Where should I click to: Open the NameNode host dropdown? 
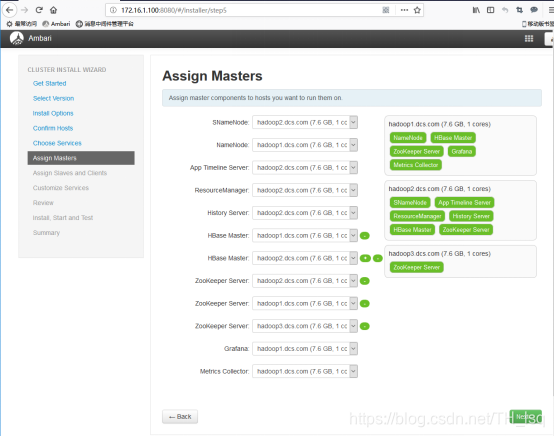pos(305,145)
